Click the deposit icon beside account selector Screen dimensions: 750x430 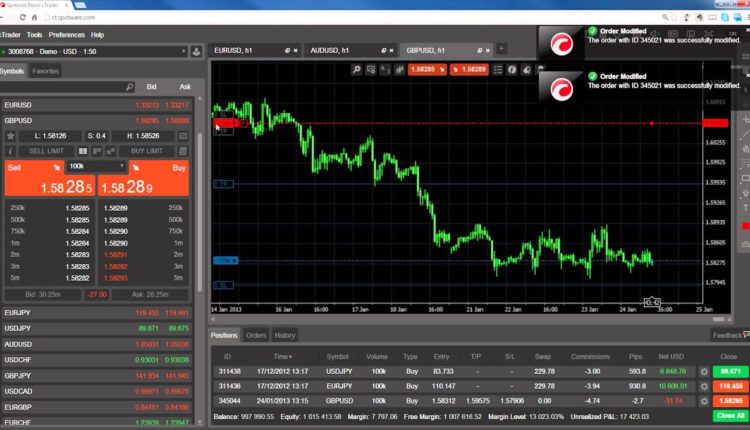click(x=196, y=52)
